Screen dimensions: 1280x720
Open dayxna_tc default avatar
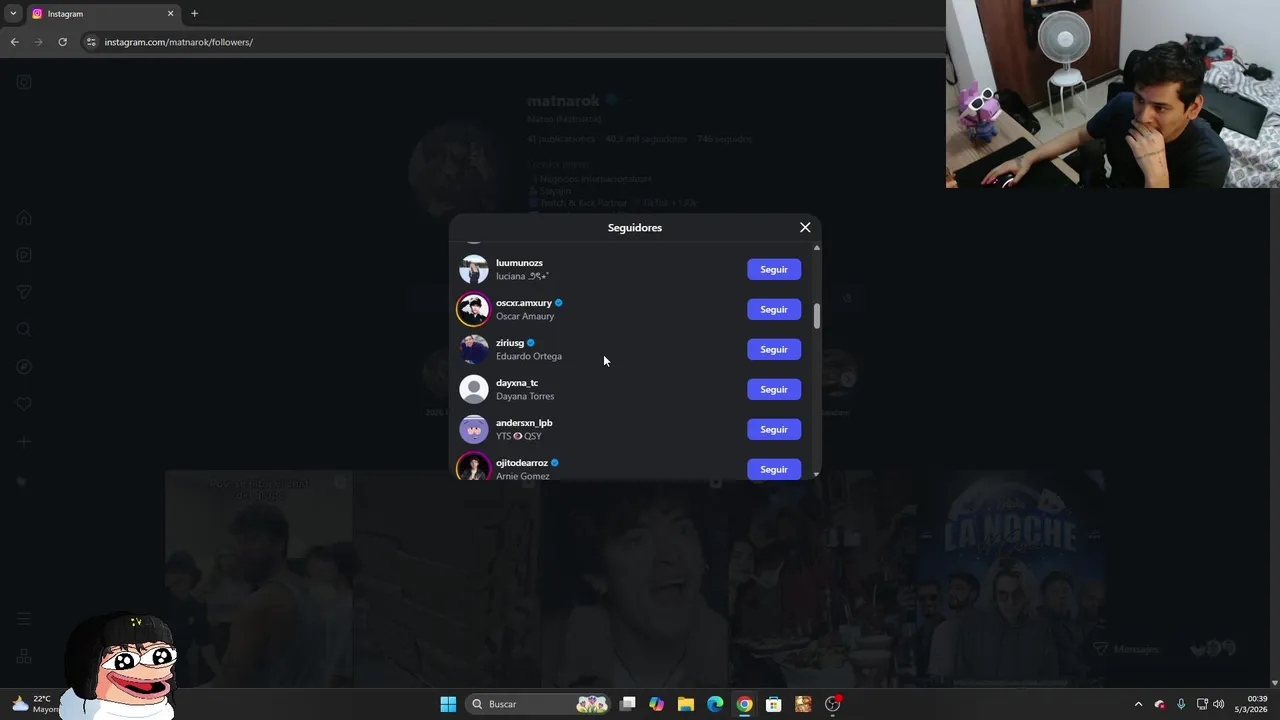point(474,389)
